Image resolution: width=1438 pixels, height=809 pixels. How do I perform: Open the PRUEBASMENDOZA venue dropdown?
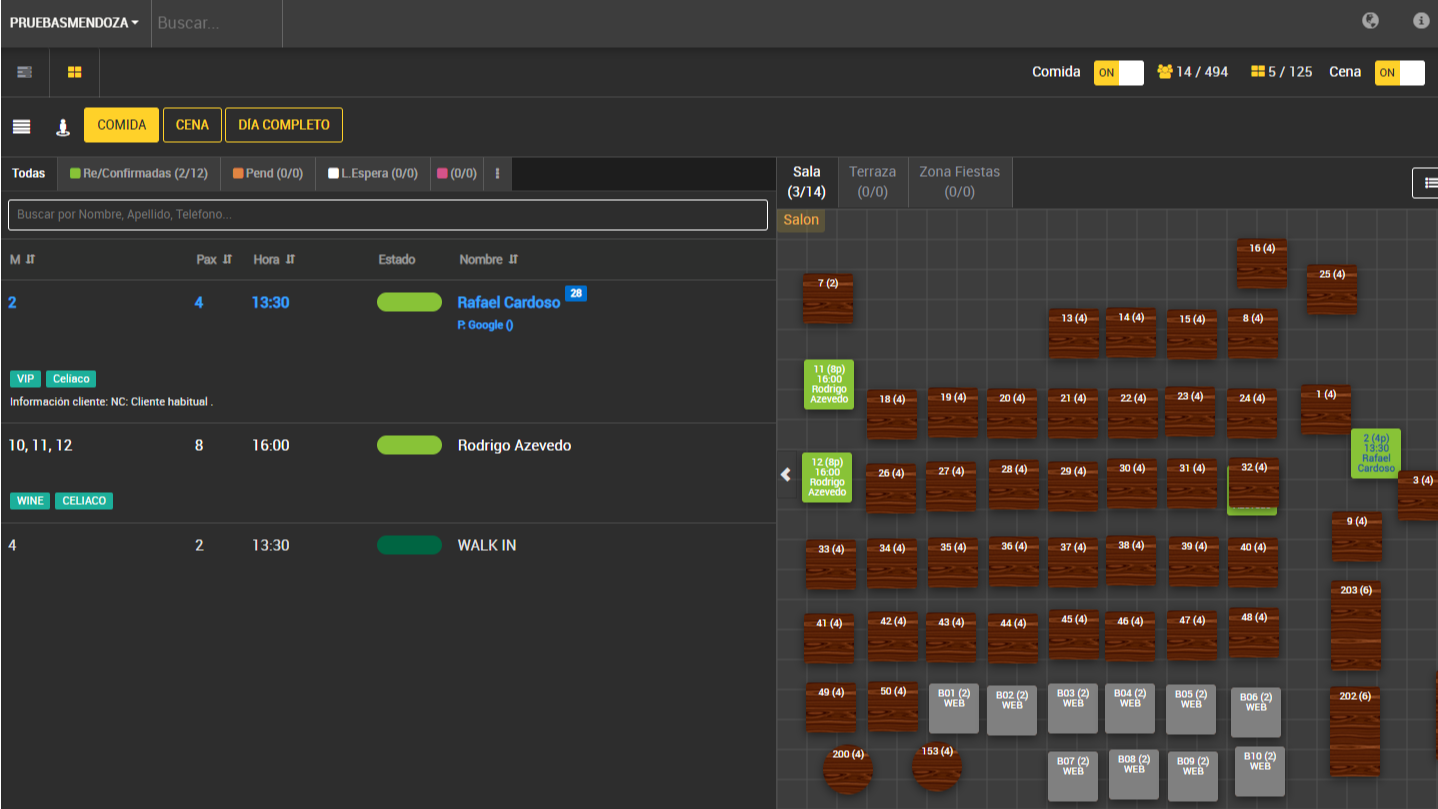click(x=75, y=23)
